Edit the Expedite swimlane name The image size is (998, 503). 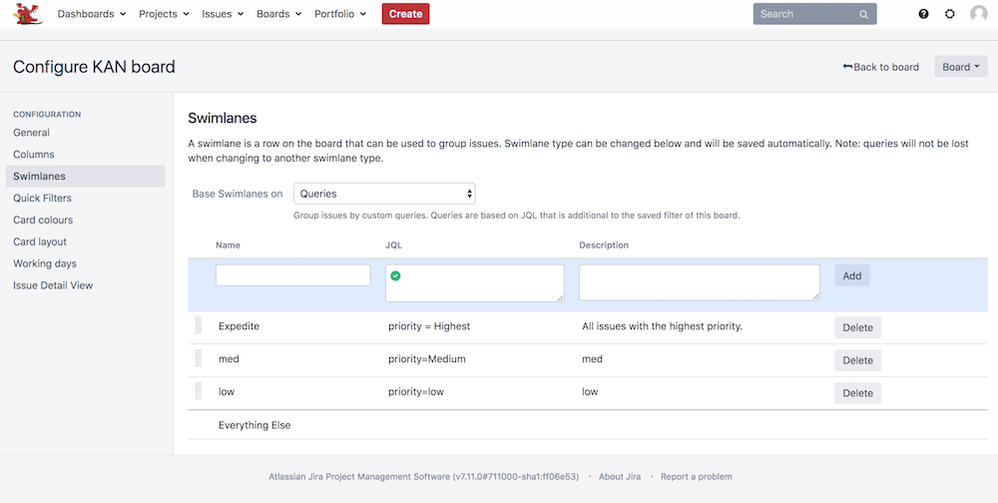239,326
